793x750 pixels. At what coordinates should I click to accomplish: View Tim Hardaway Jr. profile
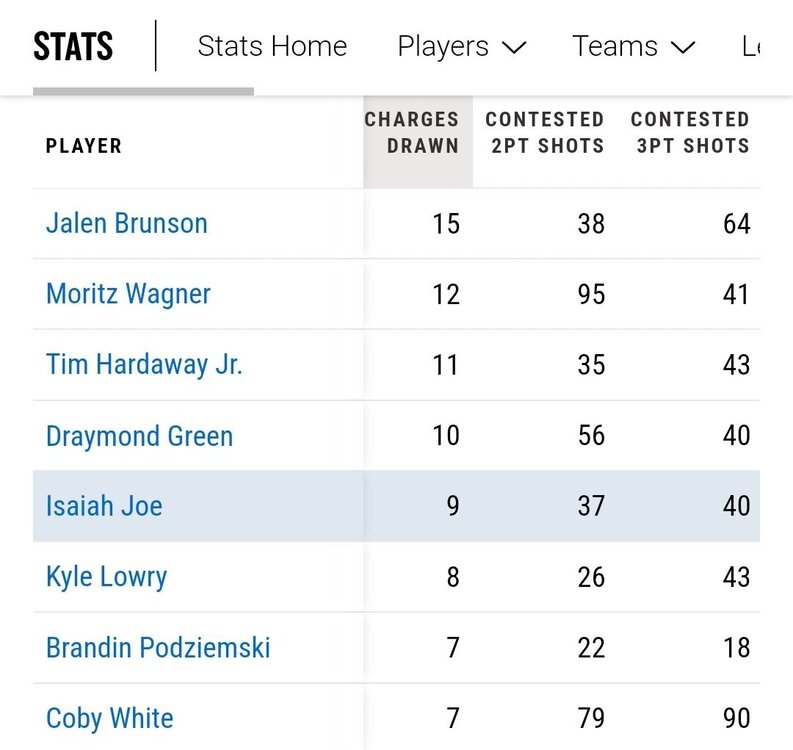pyautogui.click(x=144, y=364)
